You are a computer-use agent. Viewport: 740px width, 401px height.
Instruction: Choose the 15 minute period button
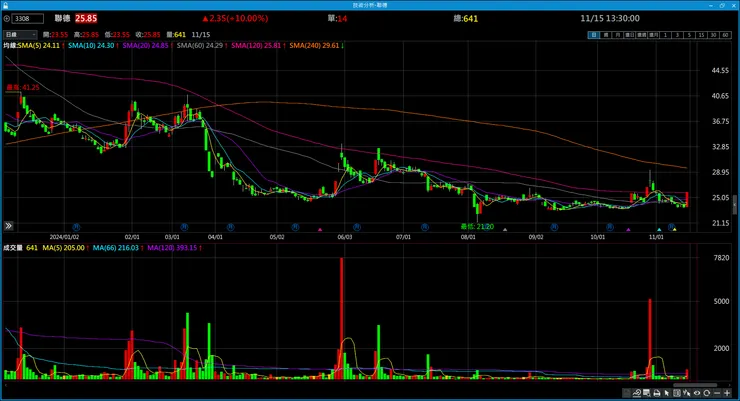click(x=702, y=35)
